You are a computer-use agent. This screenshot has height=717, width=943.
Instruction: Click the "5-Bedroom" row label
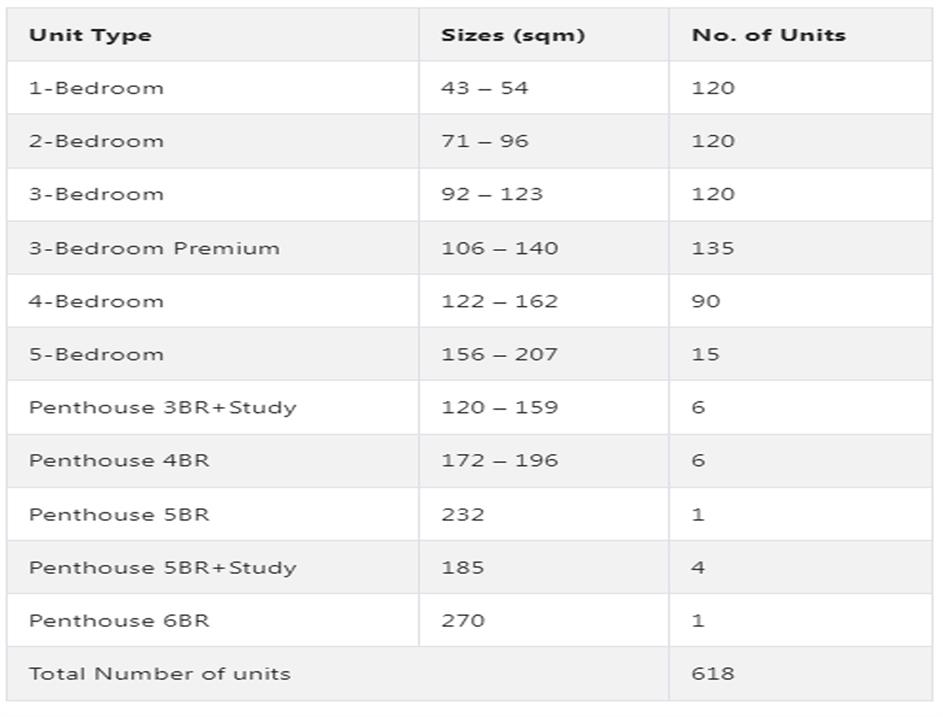96,354
